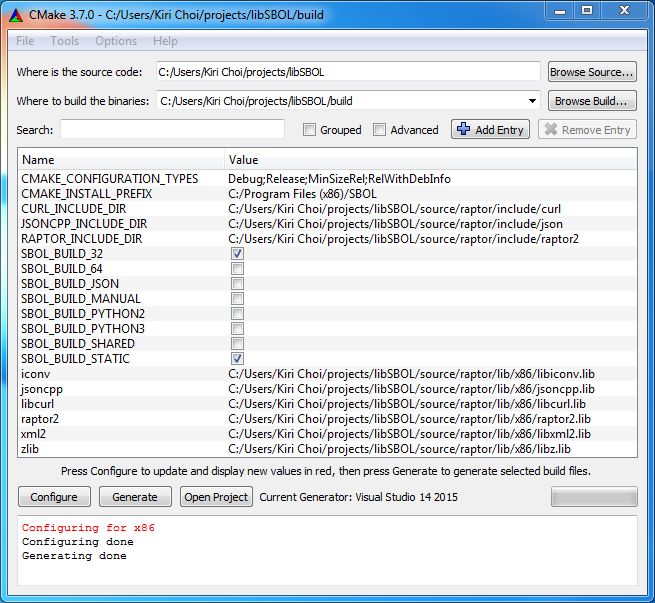Select the zlib entry name
Image resolution: width=655 pixels, height=603 pixels.
30,449
